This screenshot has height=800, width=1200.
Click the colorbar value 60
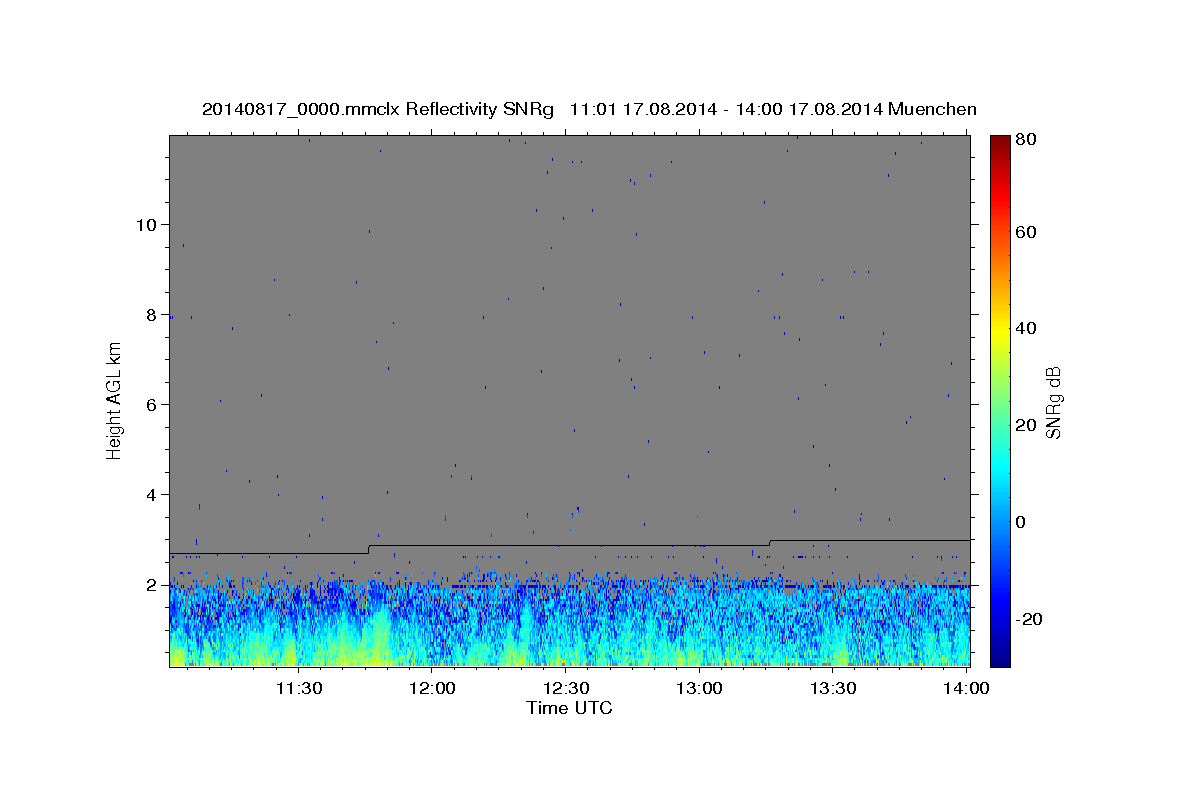1028,231
